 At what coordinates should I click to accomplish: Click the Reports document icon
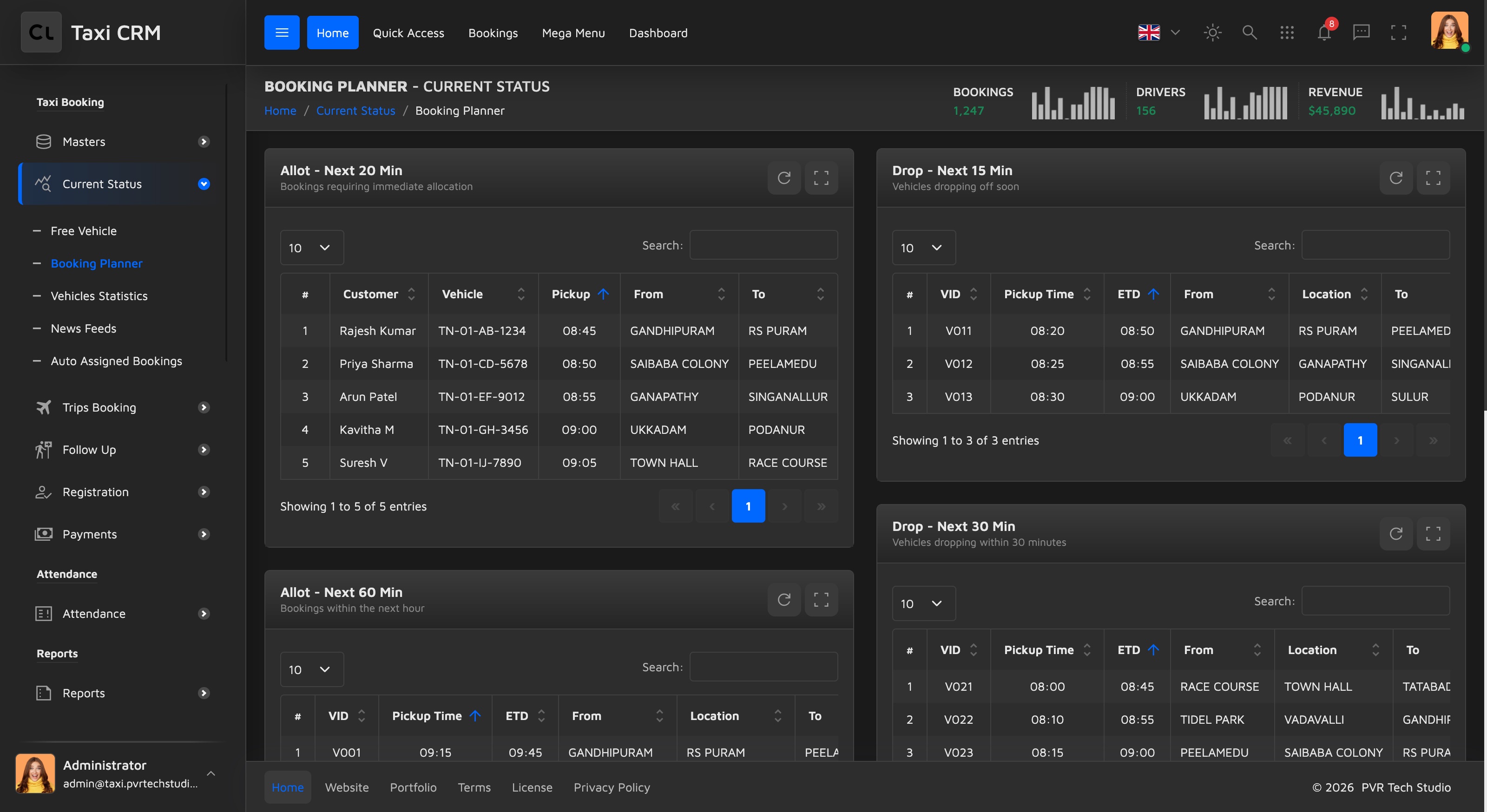[x=43, y=693]
